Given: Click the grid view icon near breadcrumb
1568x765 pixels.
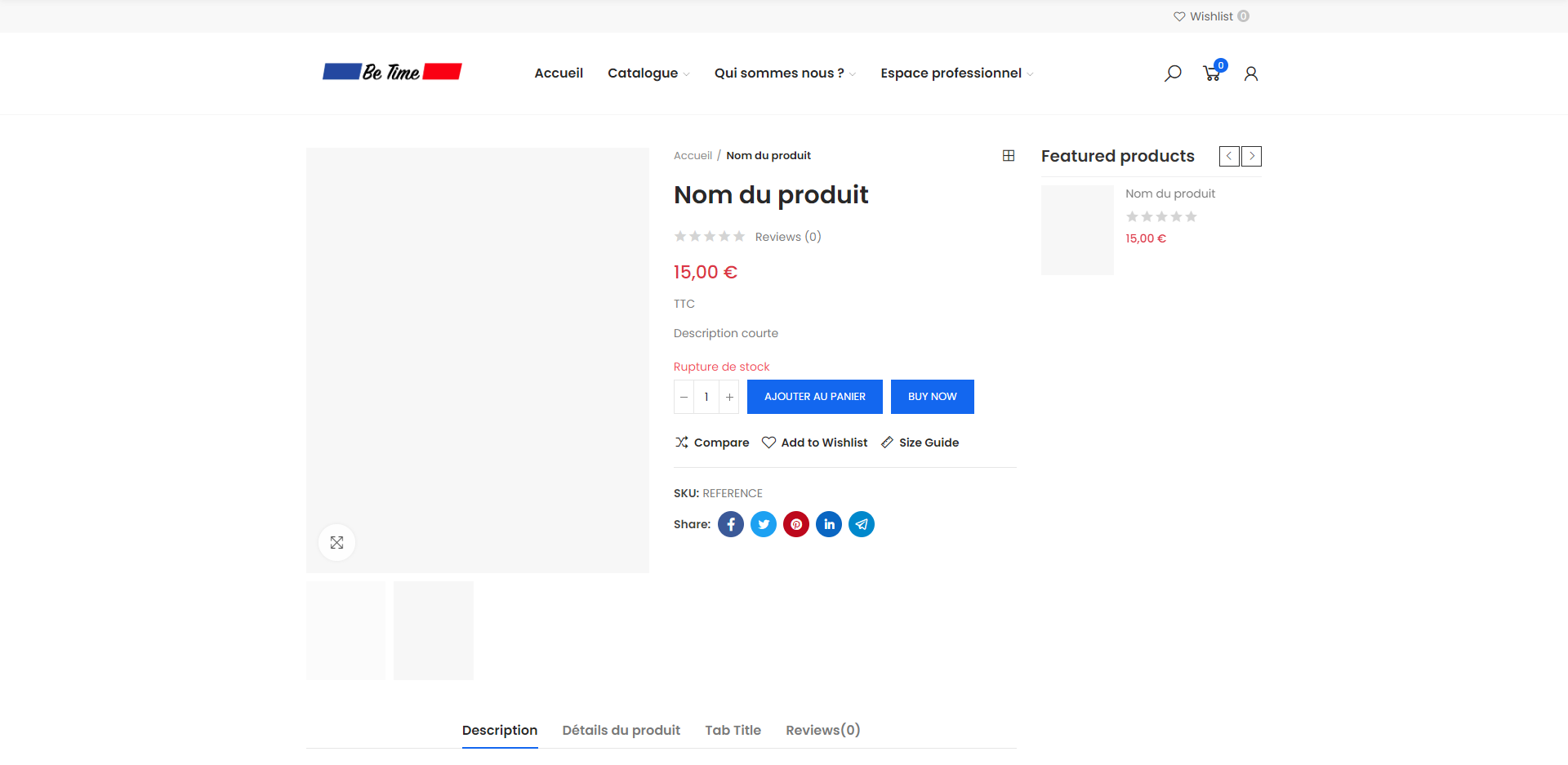Looking at the screenshot, I should (x=1009, y=155).
